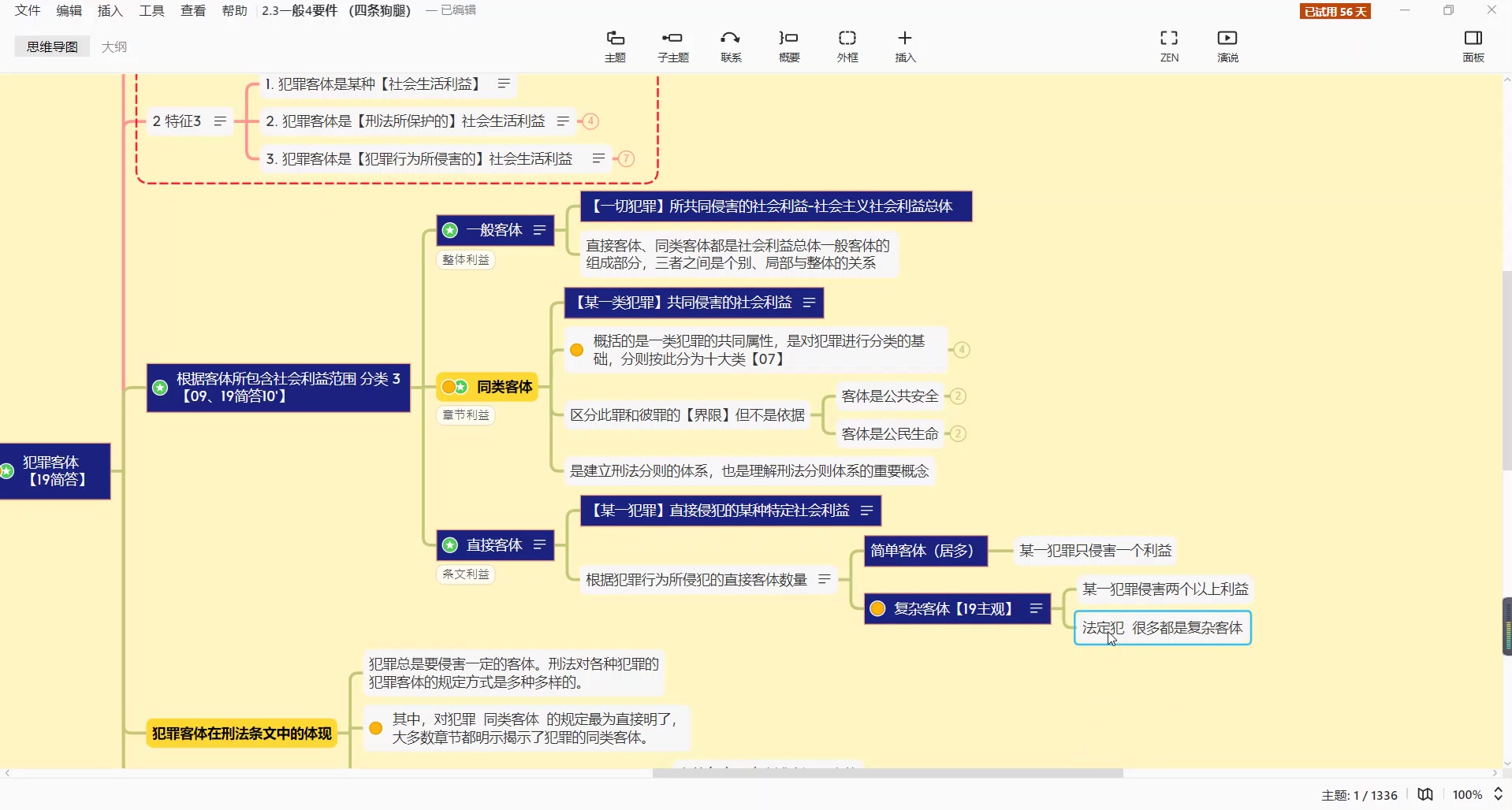Open note on 复杂客体【19主观】 topic

1036,608
